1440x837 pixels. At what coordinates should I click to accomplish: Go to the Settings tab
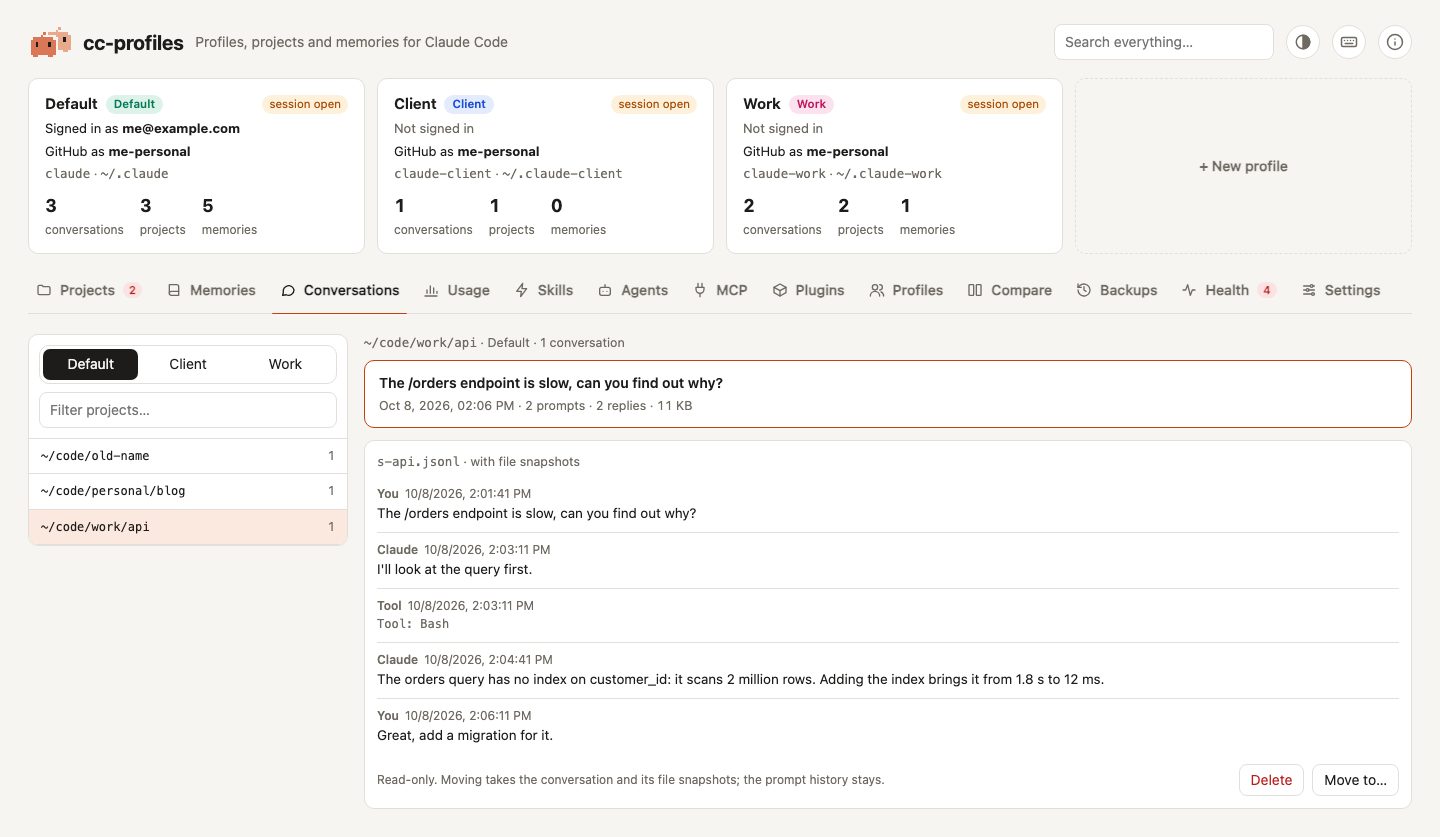point(1341,290)
